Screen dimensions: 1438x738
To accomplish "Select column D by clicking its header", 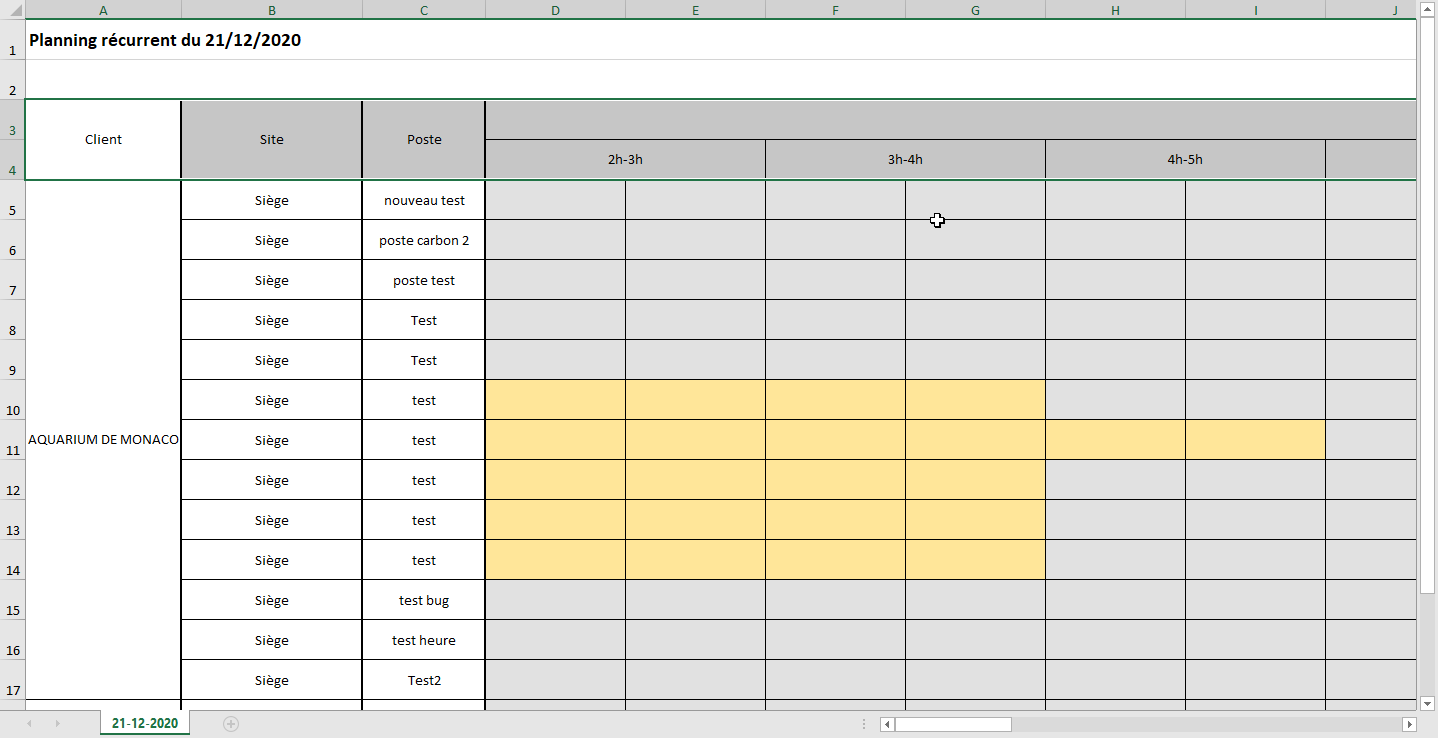I will 554,10.
